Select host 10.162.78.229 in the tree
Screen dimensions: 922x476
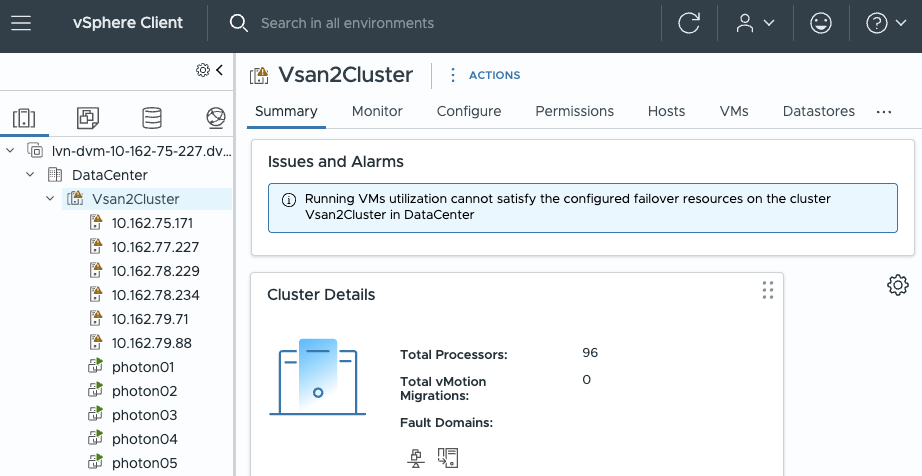click(x=155, y=271)
